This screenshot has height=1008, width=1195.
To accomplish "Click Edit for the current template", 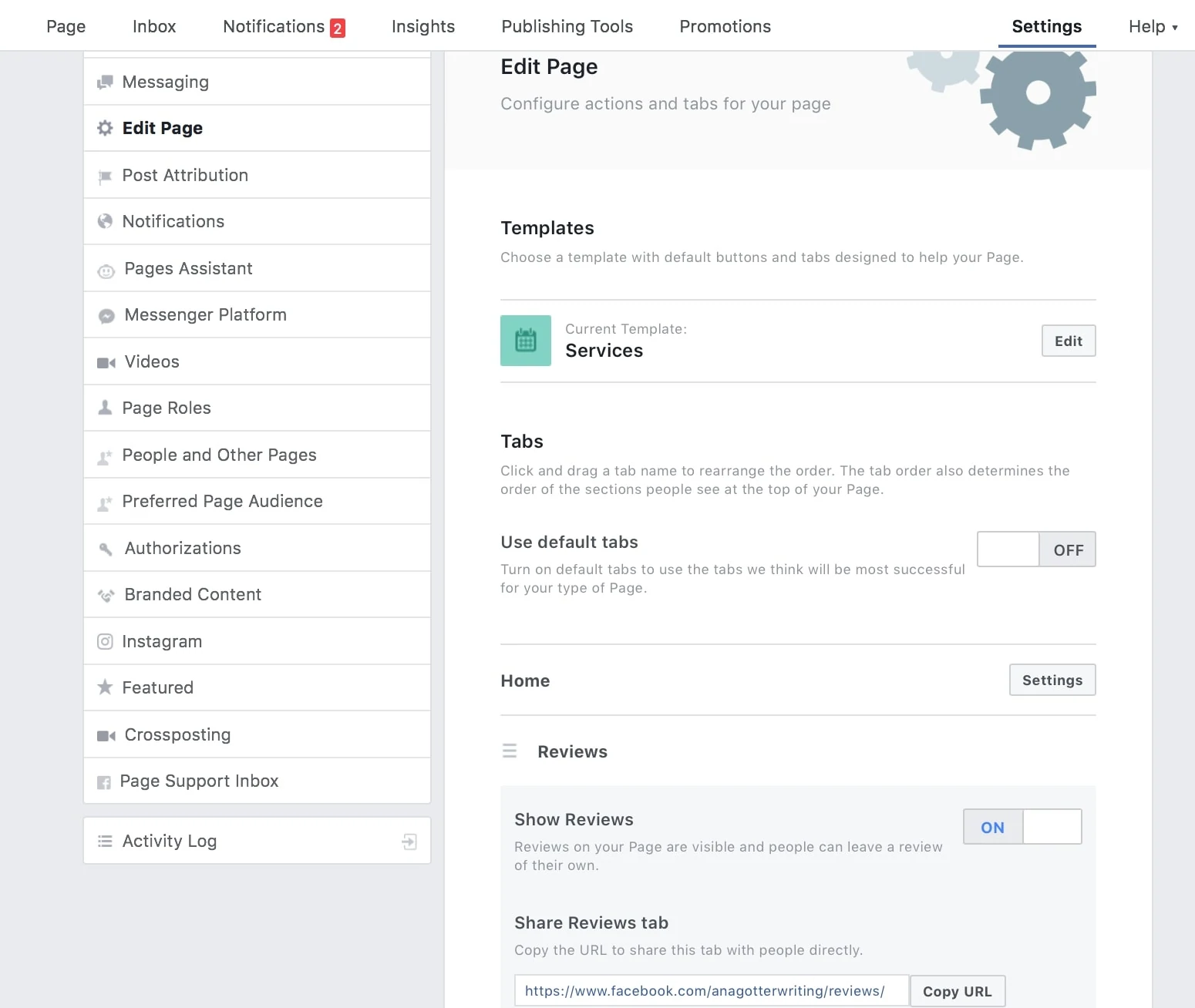I will 1068,341.
